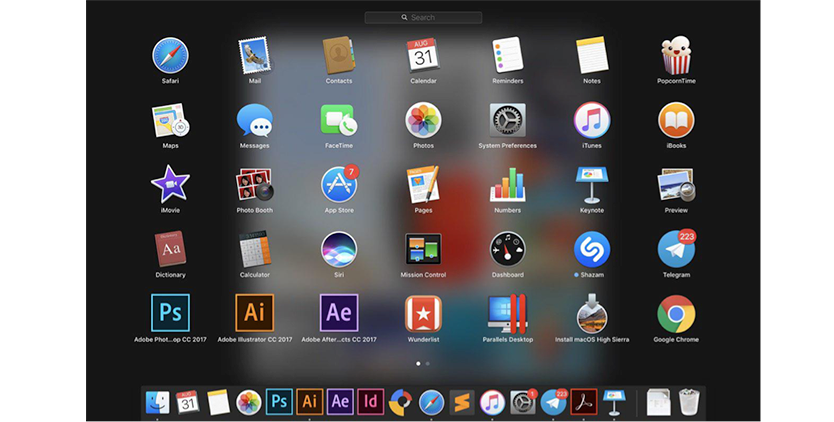Viewport: 834px width, 422px height.
Task: Launch InDesign from the Dock
Action: point(370,402)
